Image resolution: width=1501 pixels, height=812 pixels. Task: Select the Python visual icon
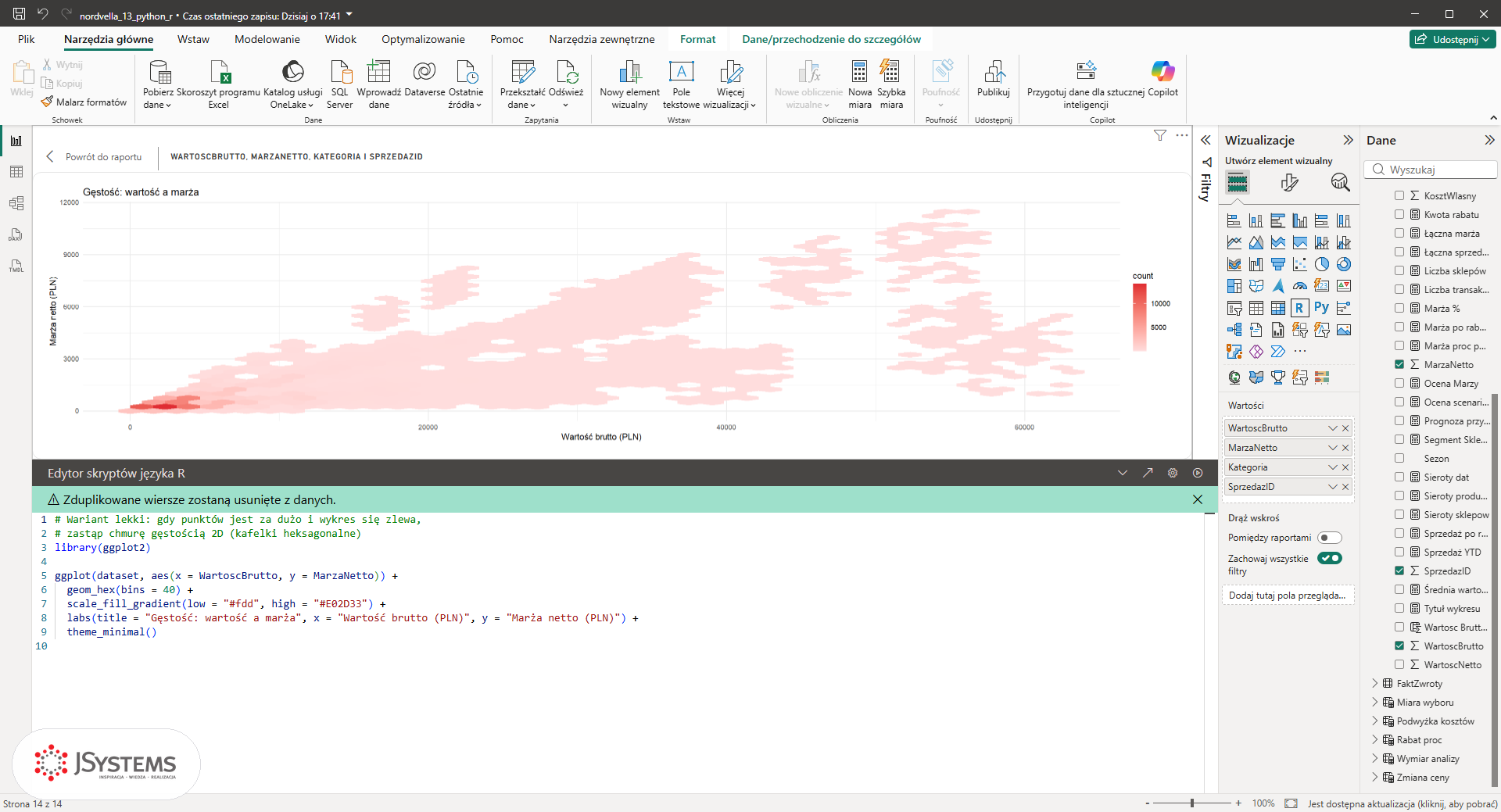point(1321,308)
